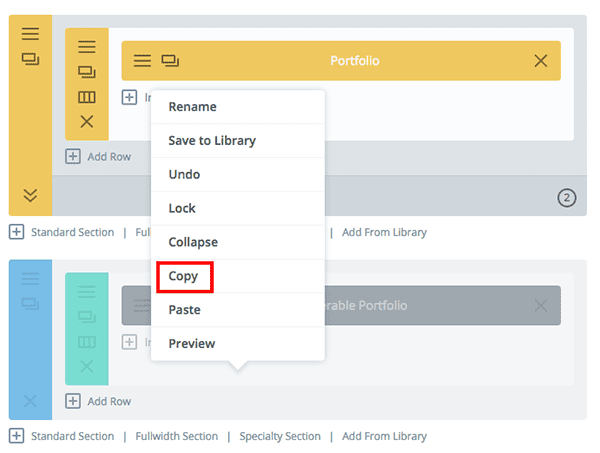Delete the Portfolio module with its X
This screenshot has width=600, height=453.
click(541, 61)
